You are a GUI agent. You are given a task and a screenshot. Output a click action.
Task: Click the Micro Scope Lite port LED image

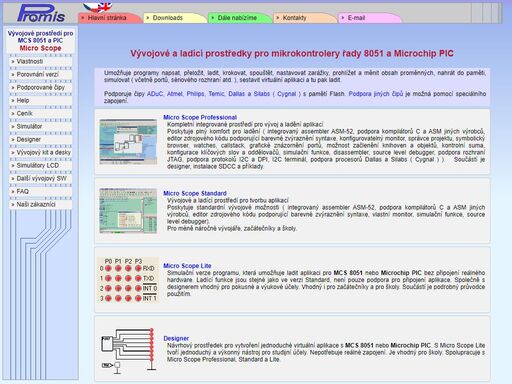pyautogui.click(x=128, y=280)
